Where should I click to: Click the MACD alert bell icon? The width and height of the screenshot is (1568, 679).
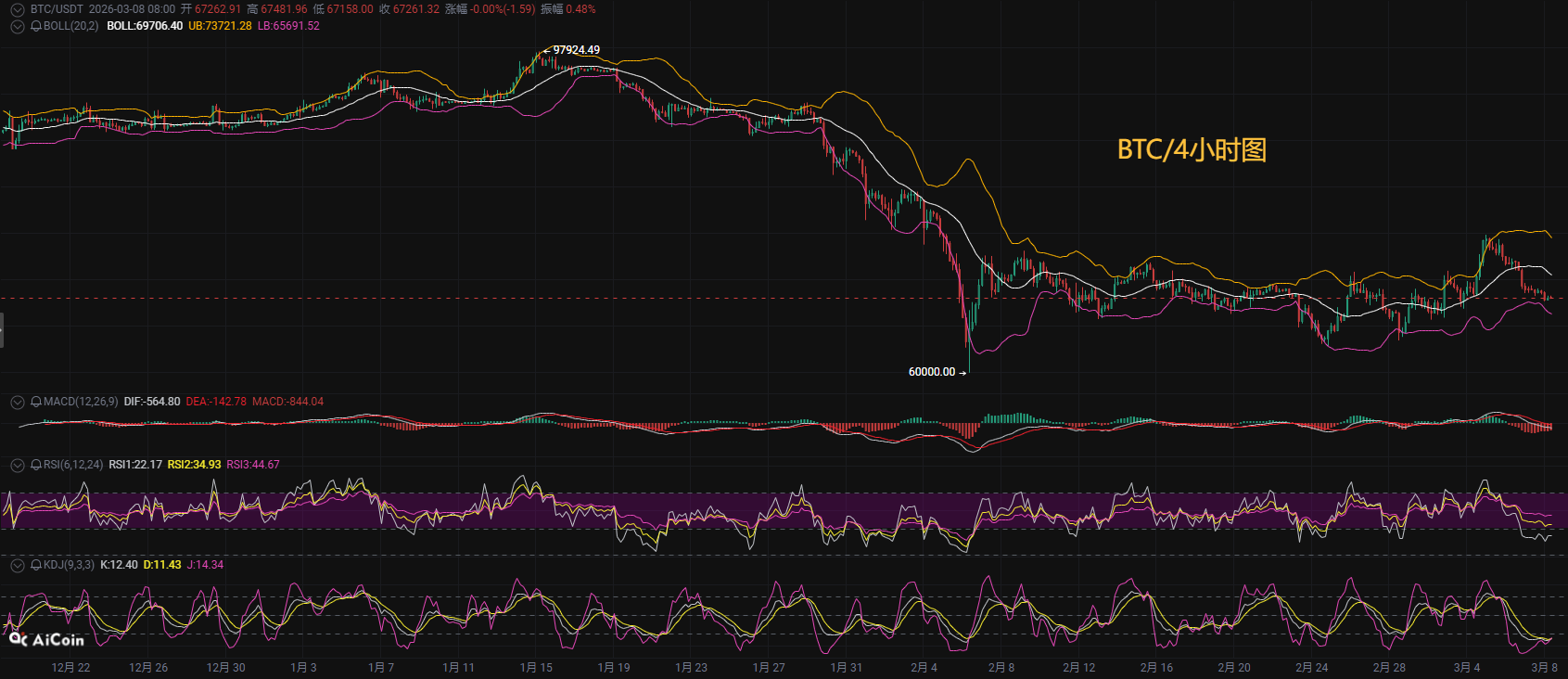pos(36,402)
